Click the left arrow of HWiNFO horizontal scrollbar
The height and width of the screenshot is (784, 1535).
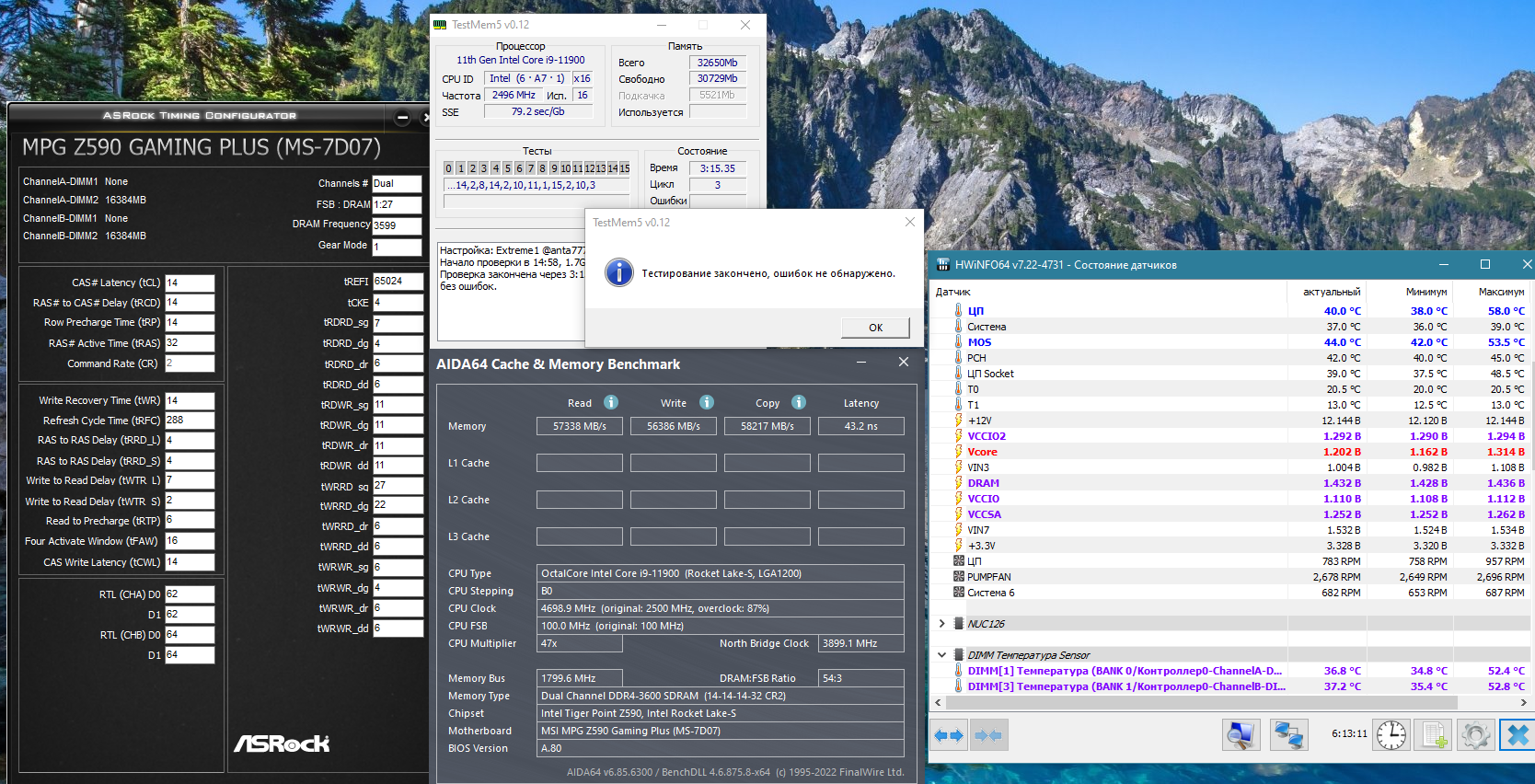pos(938,702)
